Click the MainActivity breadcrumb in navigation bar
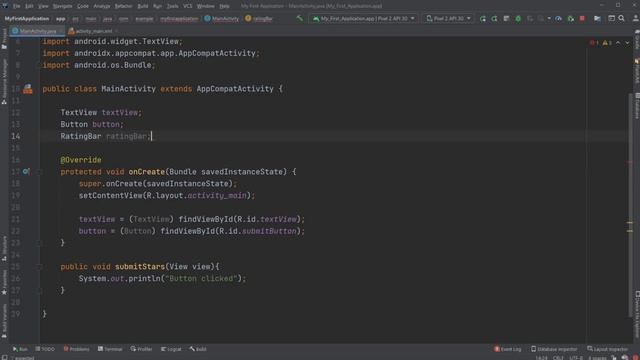The height and width of the screenshot is (360, 640). coord(222,19)
